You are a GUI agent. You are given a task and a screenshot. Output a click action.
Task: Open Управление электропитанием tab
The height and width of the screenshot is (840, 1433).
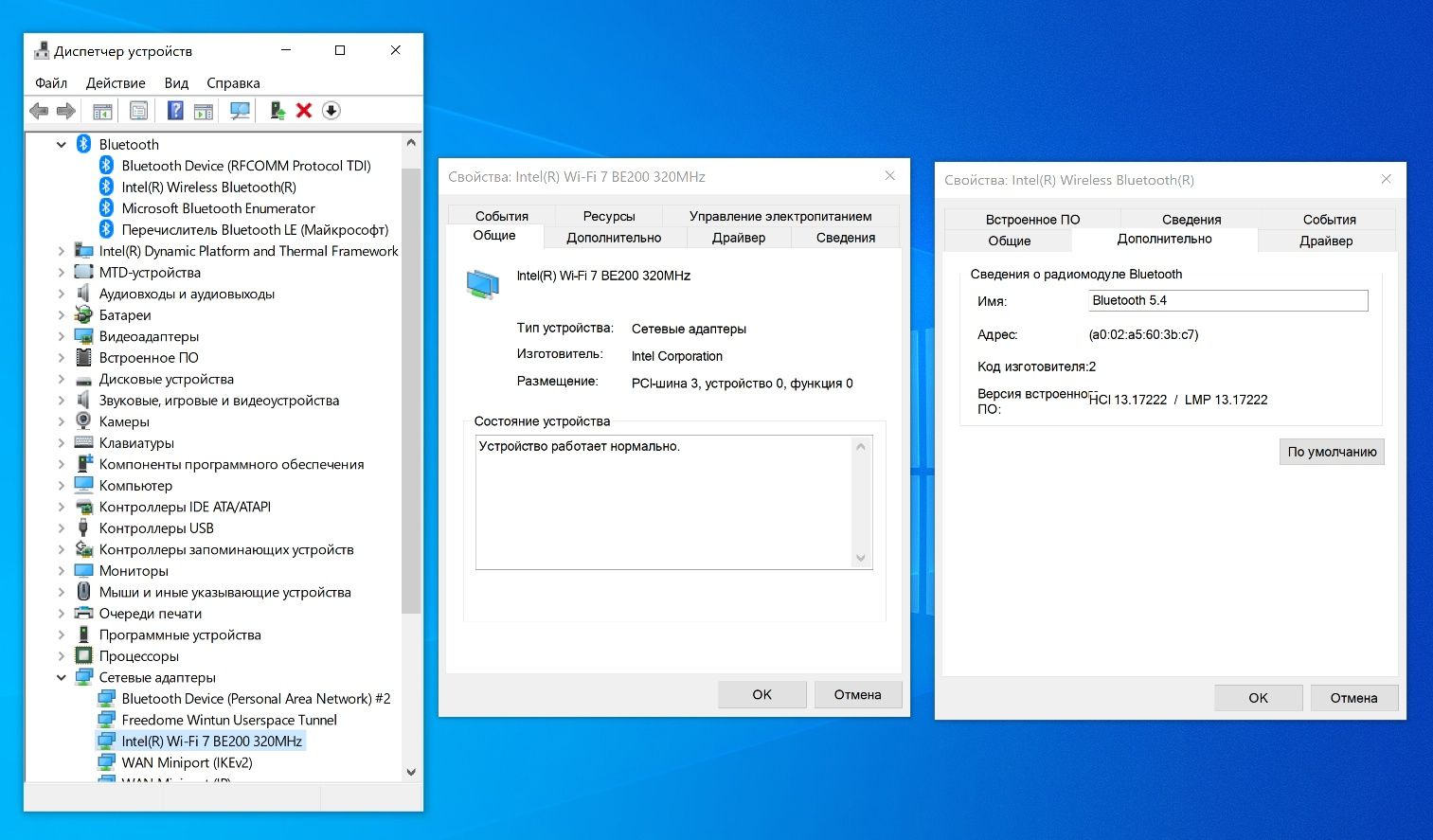pyautogui.click(x=780, y=216)
